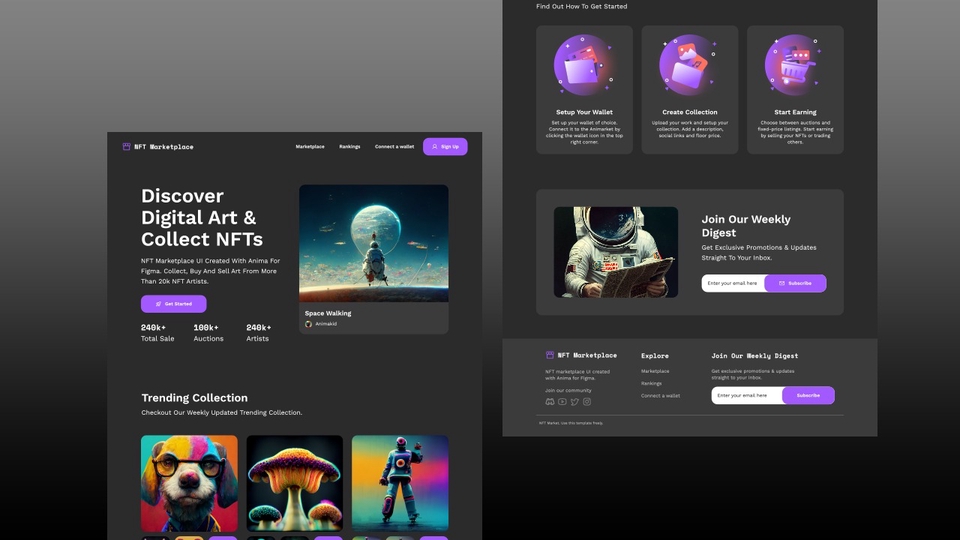Open the Space Walking NFT image
This screenshot has width=960, height=540.
pyautogui.click(x=373, y=243)
